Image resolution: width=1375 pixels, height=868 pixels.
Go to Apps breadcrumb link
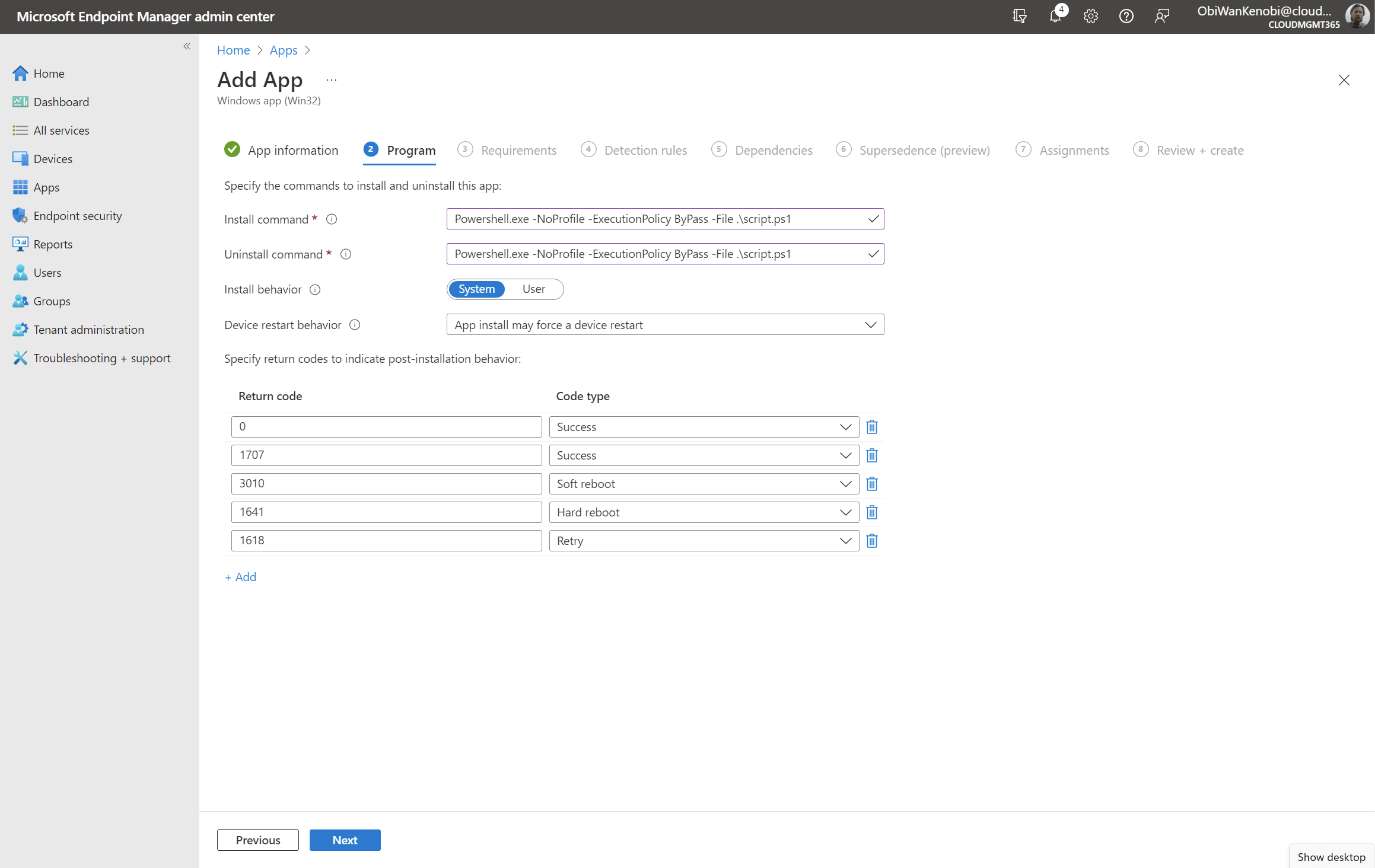pos(284,50)
